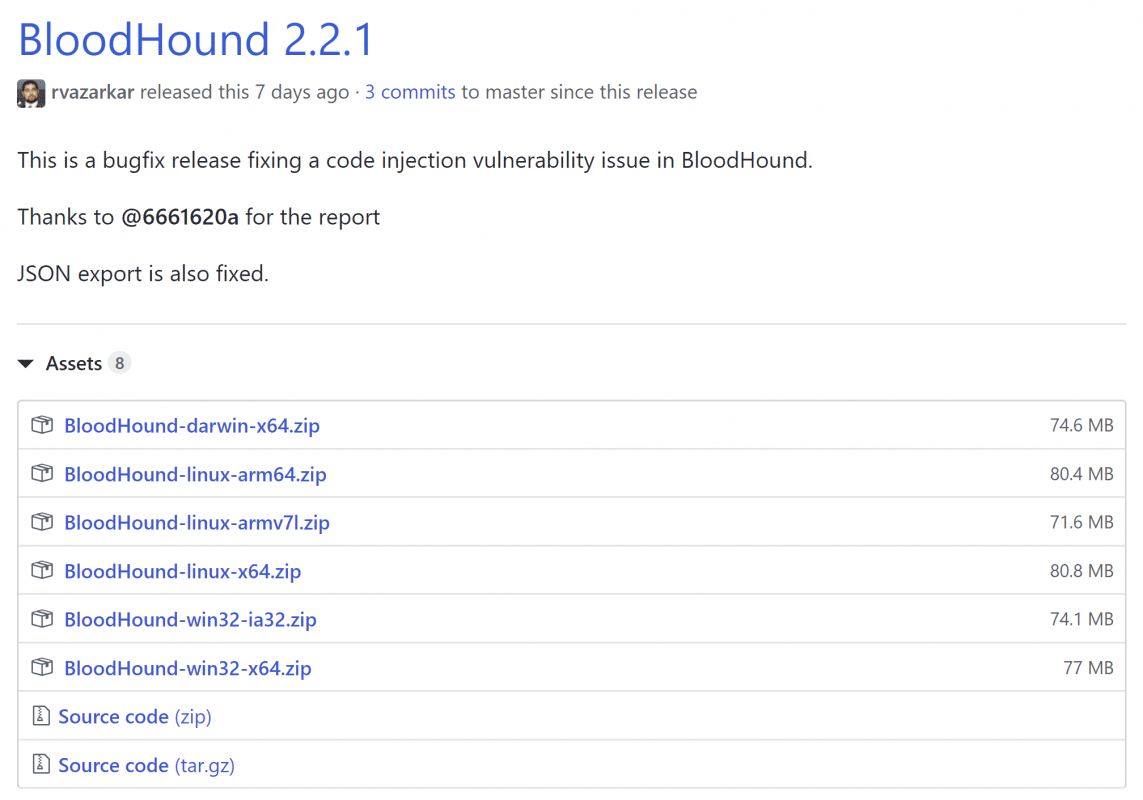Click the Assets count badge
Image resolution: width=1143 pixels, height=800 pixels.
tap(119, 363)
